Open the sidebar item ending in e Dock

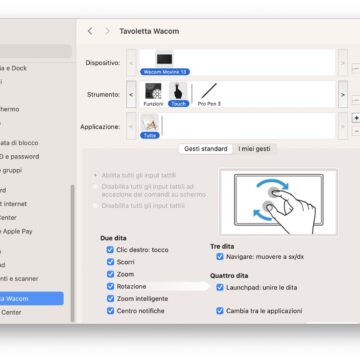pyautogui.click(x=13, y=68)
